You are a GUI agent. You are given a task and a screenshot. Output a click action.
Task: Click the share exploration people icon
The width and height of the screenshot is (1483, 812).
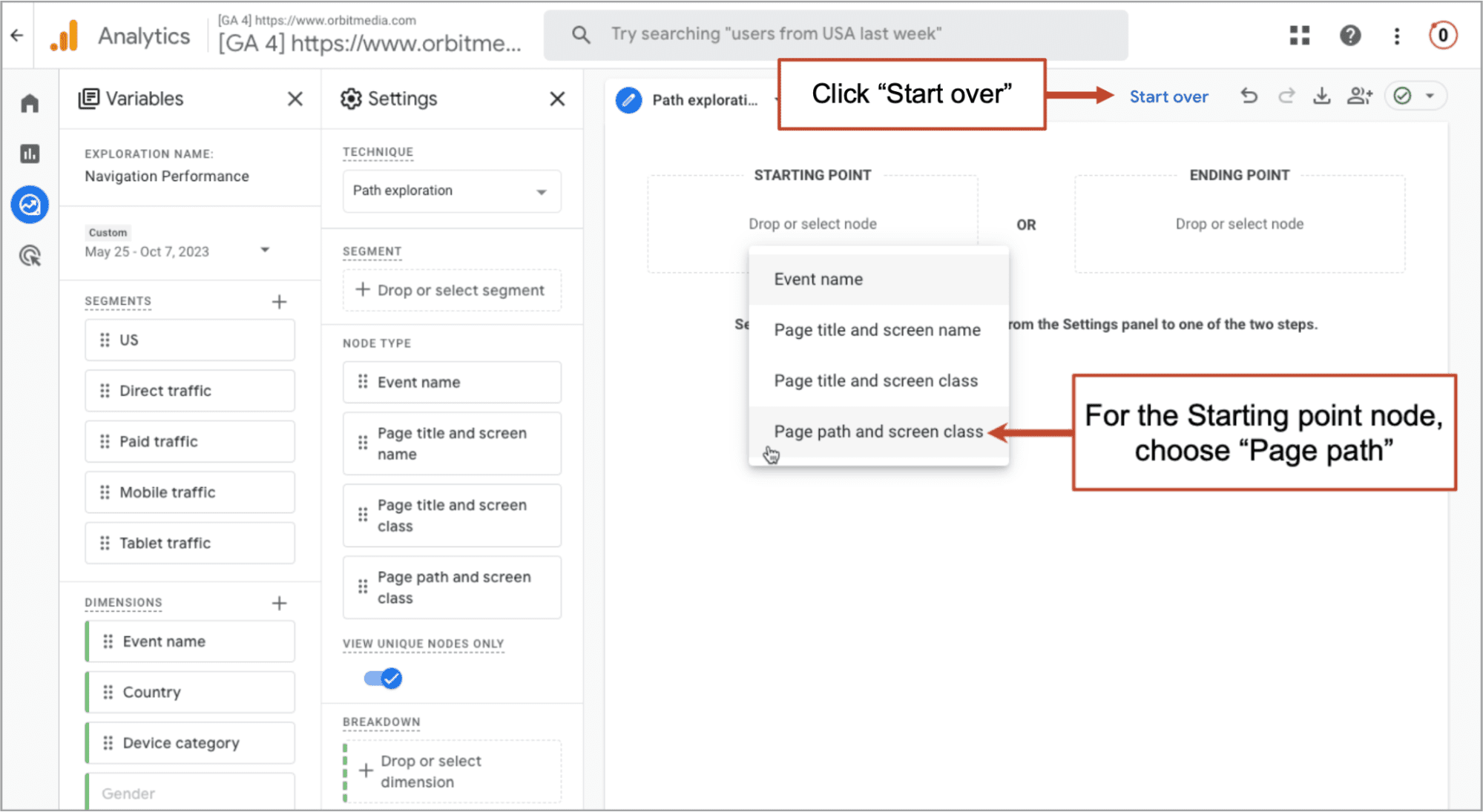1359,96
